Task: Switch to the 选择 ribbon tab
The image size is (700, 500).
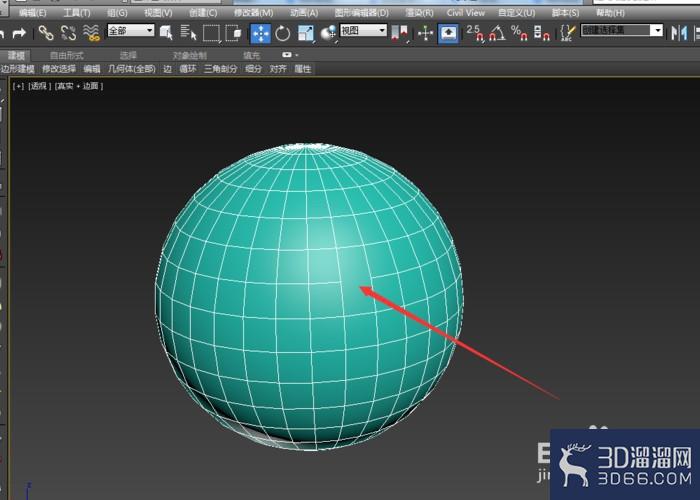Action: 128,55
